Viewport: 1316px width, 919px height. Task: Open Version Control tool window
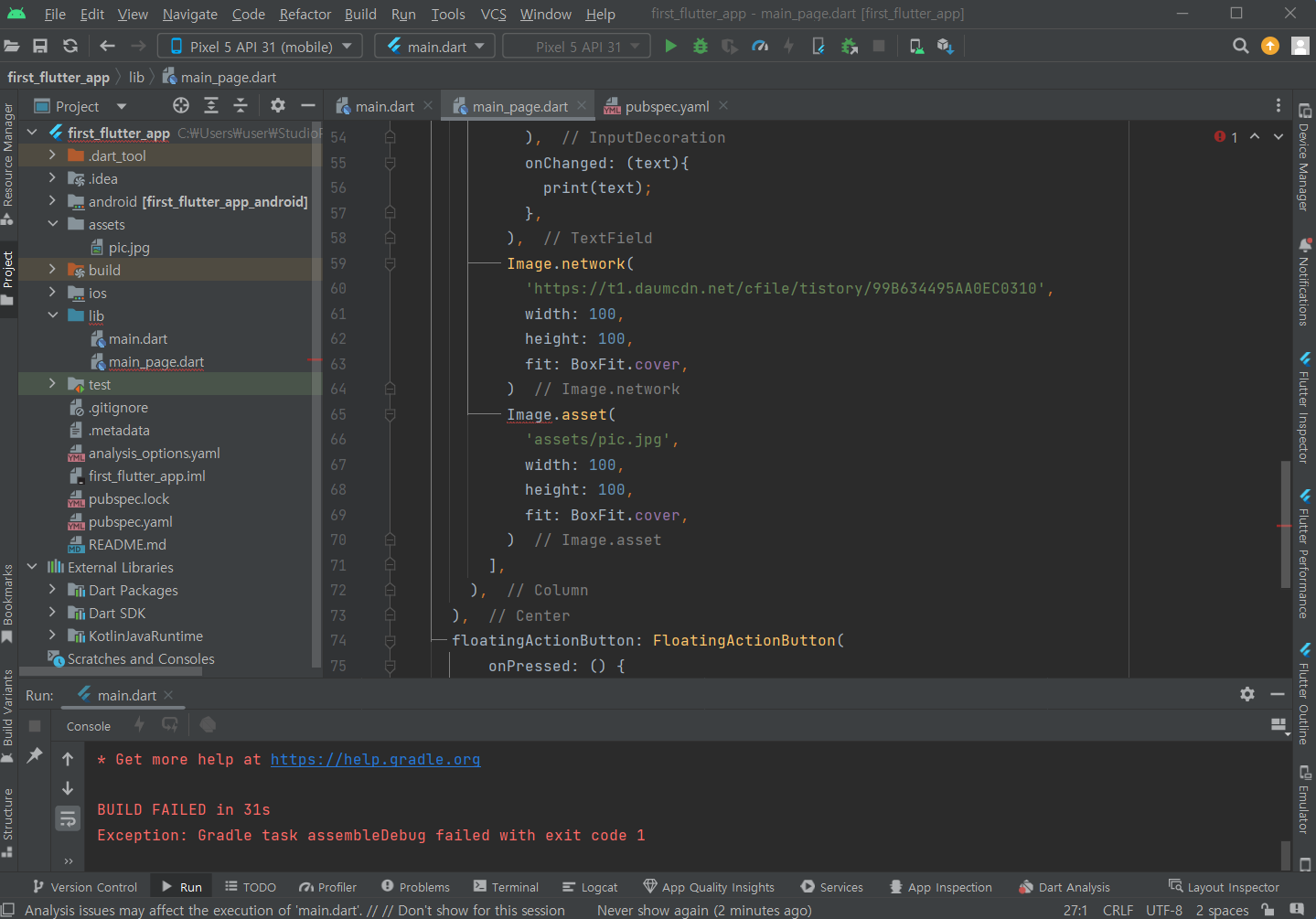click(x=84, y=887)
